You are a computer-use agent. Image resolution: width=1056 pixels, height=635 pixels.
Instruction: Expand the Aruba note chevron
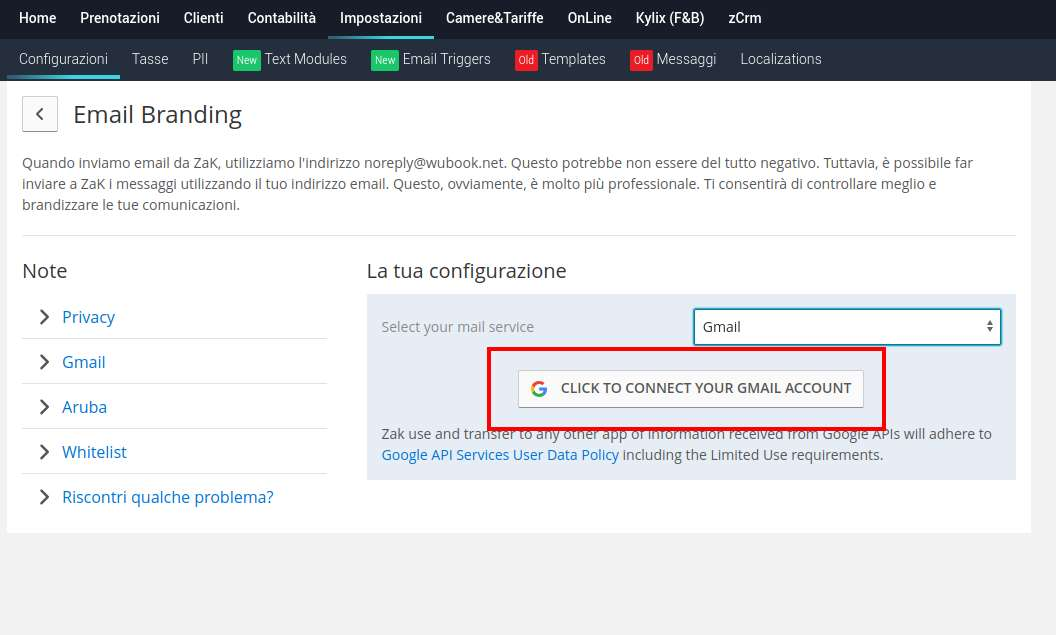pos(44,407)
